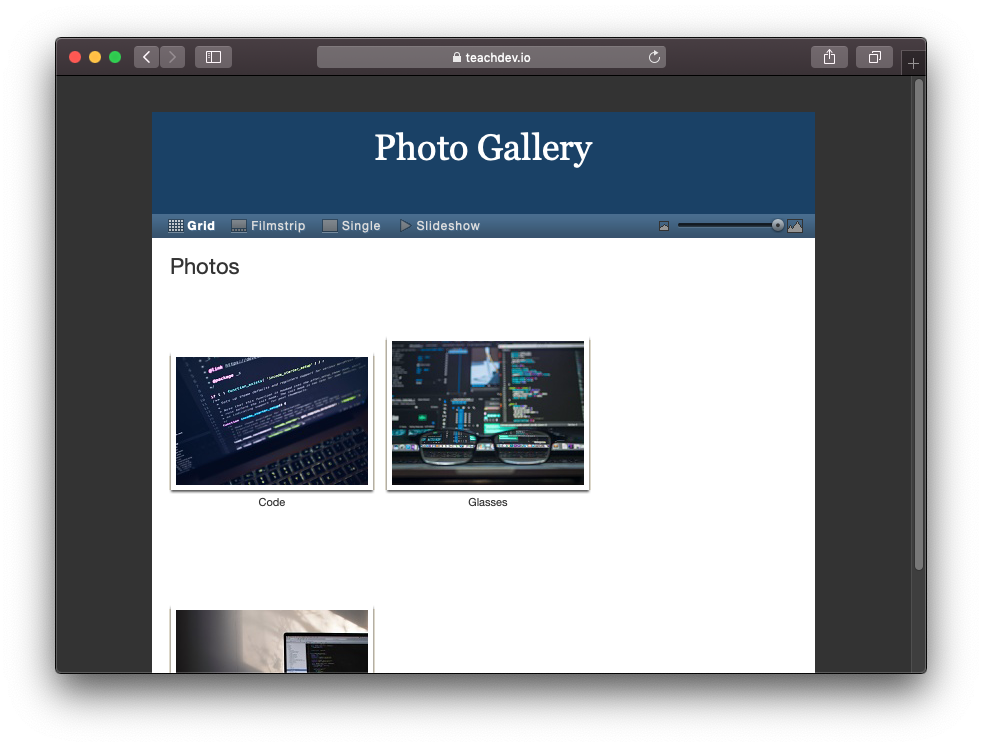Open a new tab with plus button
The image size is (982, 747).
[x=913, y=63]
